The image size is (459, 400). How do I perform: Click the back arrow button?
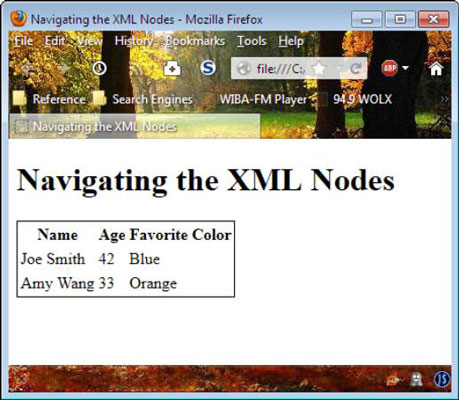pyautogui.click(x=26, y=69)
